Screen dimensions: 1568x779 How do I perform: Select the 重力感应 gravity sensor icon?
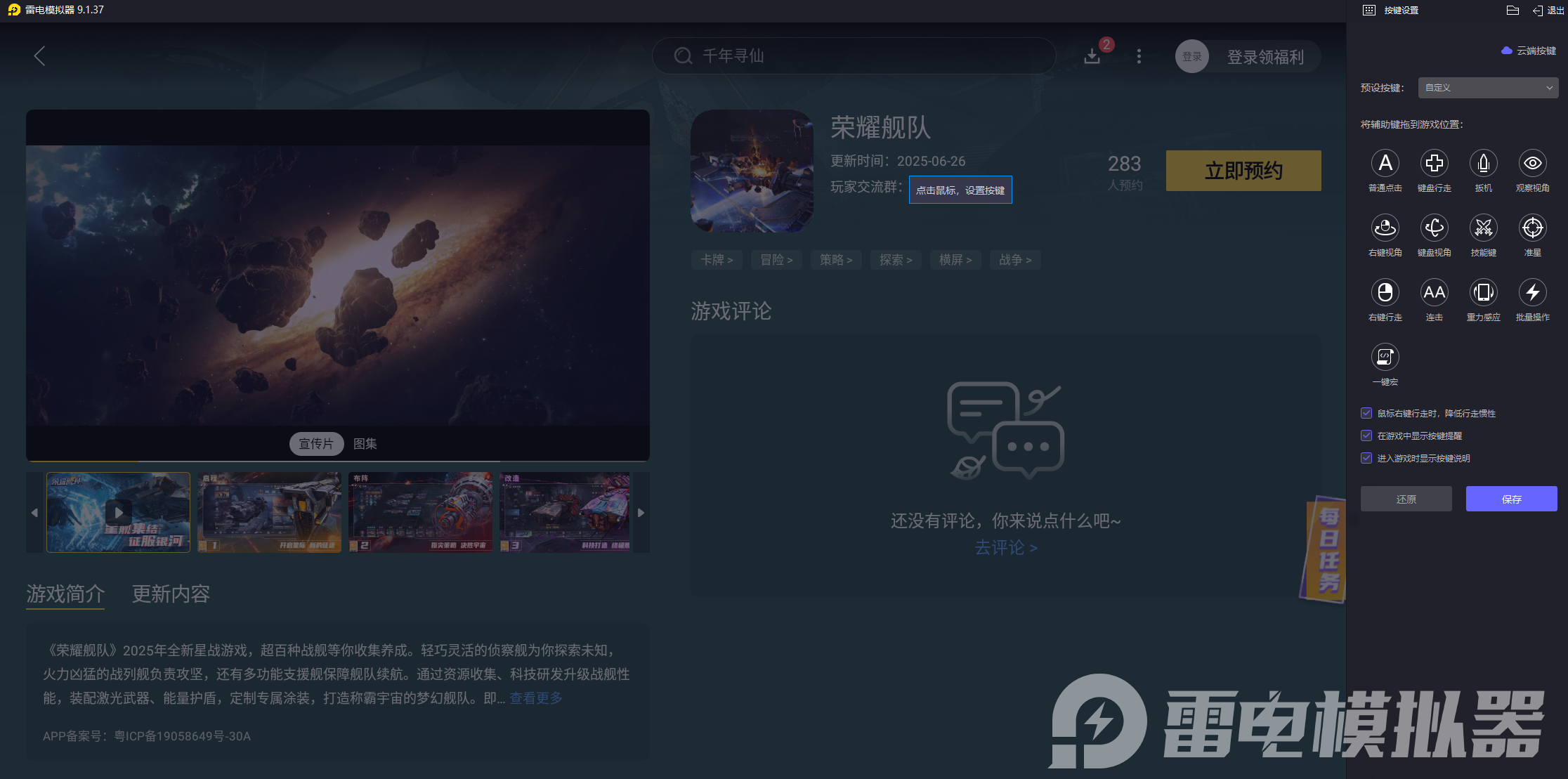pos(1483,293)
